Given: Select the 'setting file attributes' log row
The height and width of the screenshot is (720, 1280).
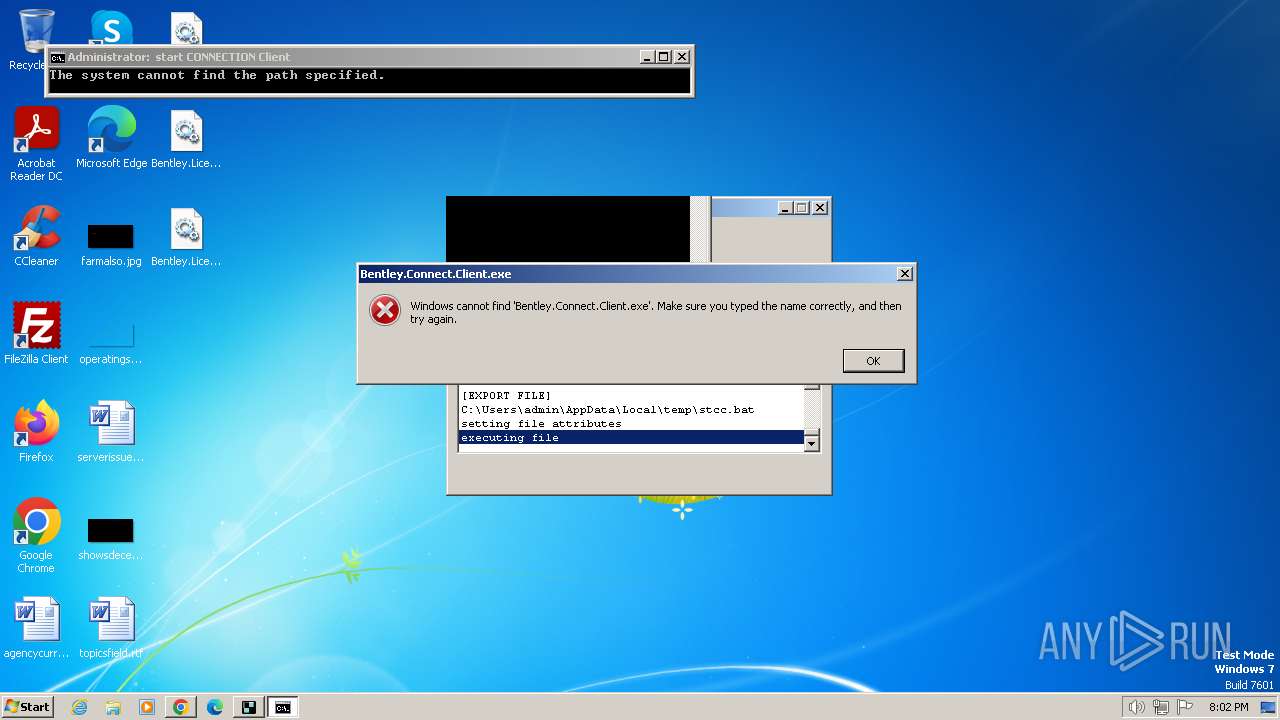Looking at the screenshot, I should (x=631, y=424).
